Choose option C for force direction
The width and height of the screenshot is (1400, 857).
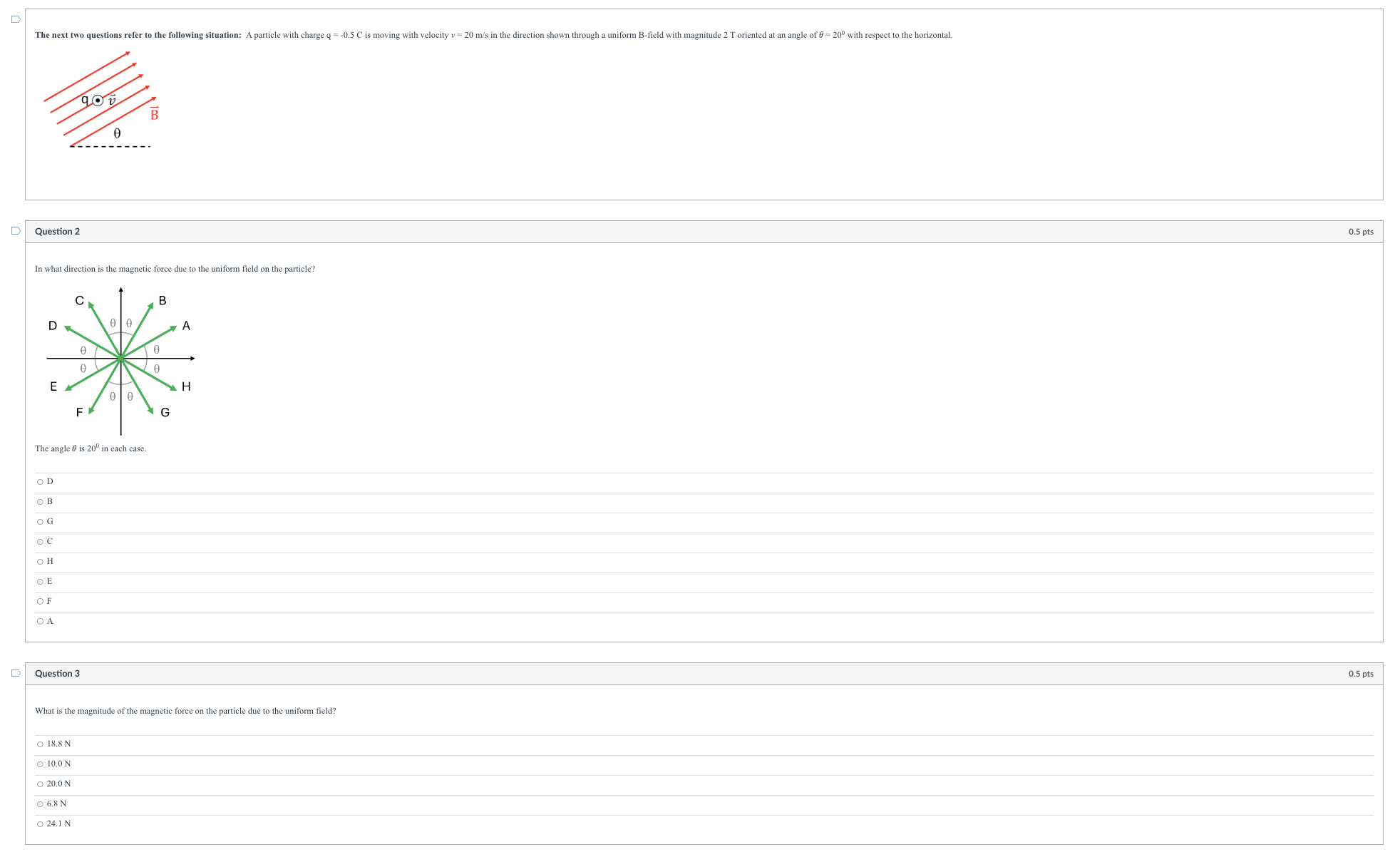pyautogui.click(x=40, y=542)
